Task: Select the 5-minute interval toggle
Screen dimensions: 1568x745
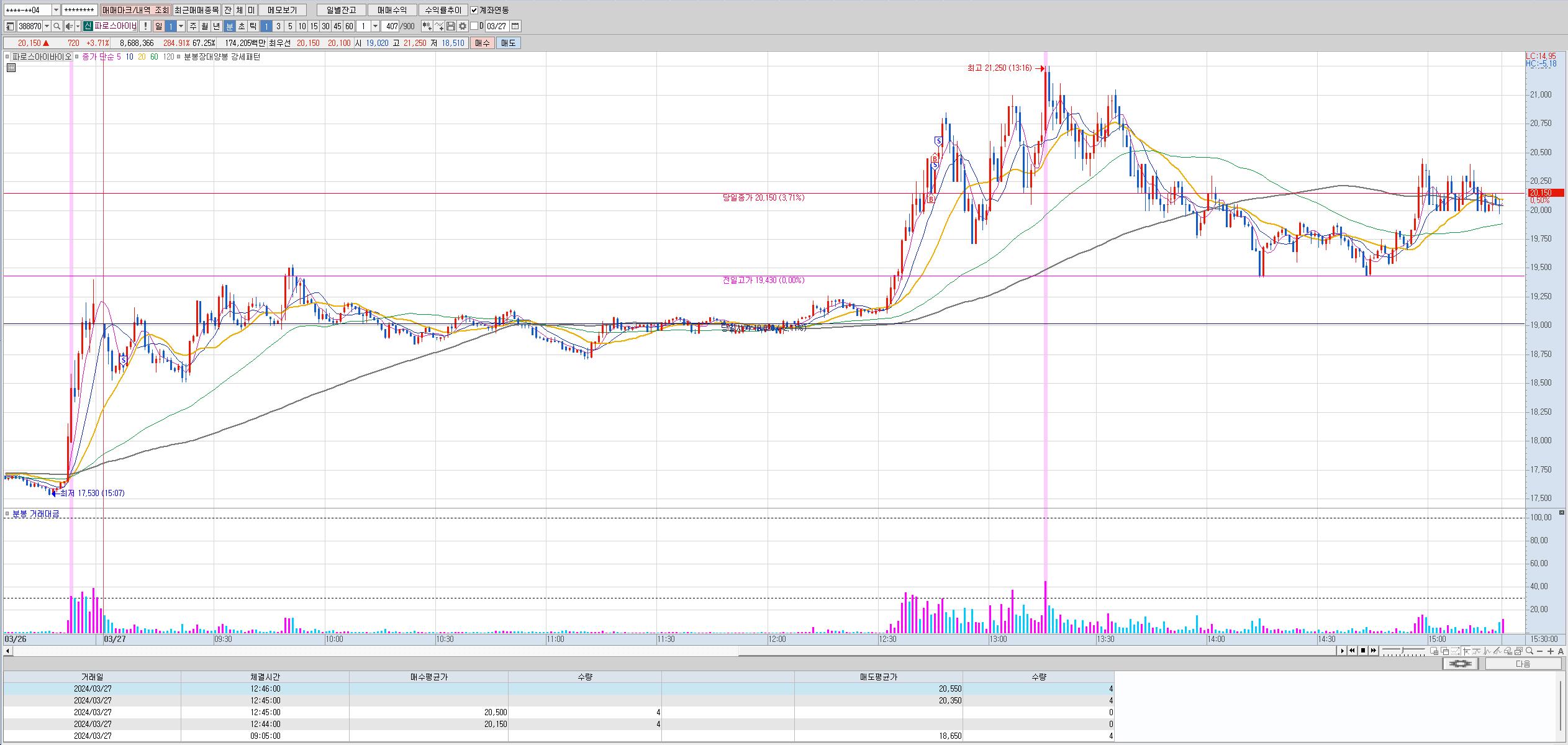Action: click(x=290, y=26)
